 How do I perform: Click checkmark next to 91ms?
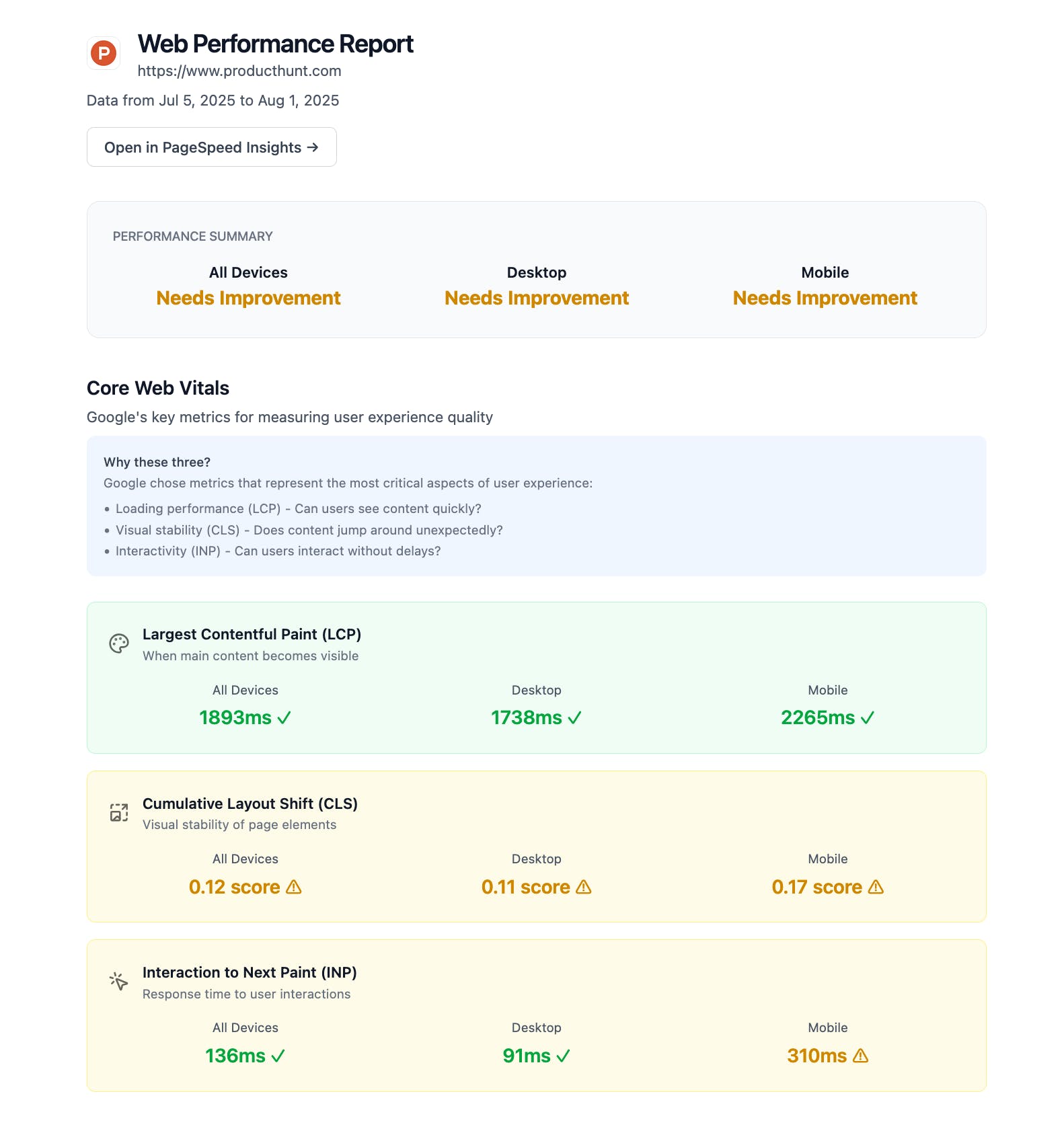563,1056
